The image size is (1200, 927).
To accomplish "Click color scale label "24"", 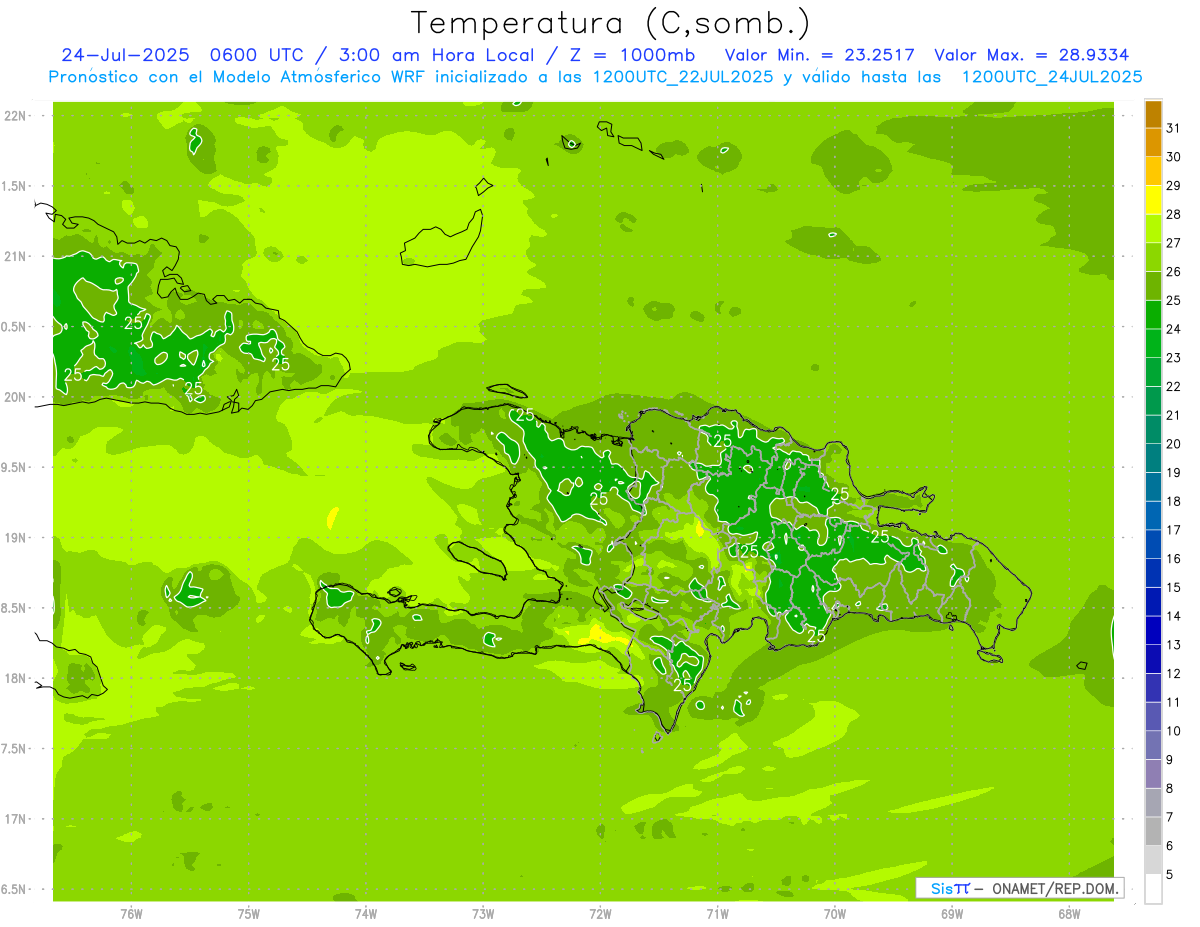I will 1174,329.
